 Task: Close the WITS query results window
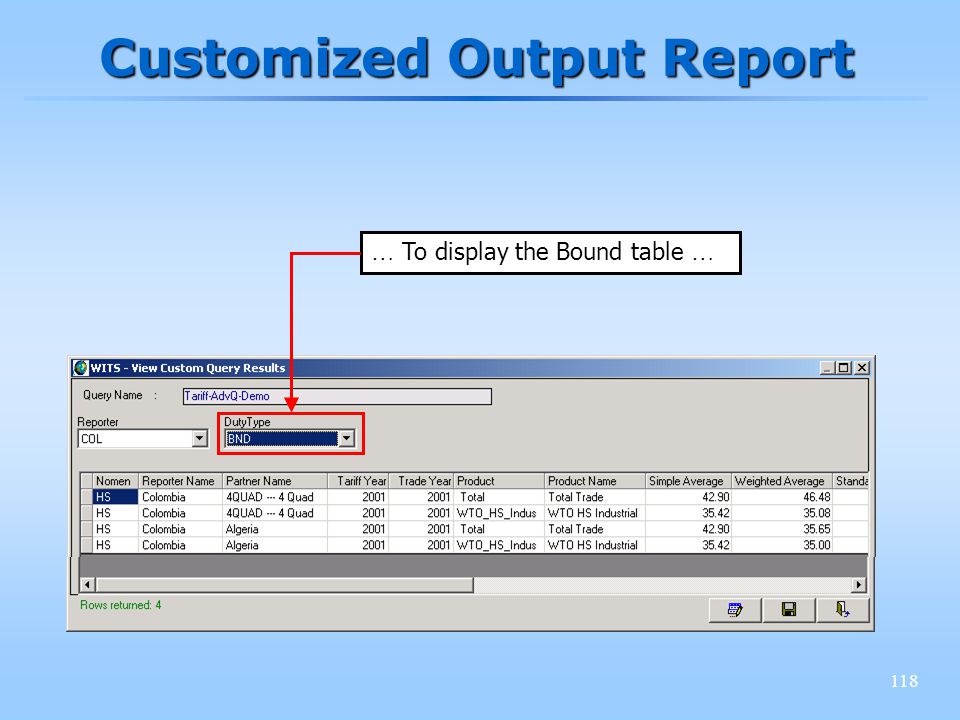pos(861,368)
